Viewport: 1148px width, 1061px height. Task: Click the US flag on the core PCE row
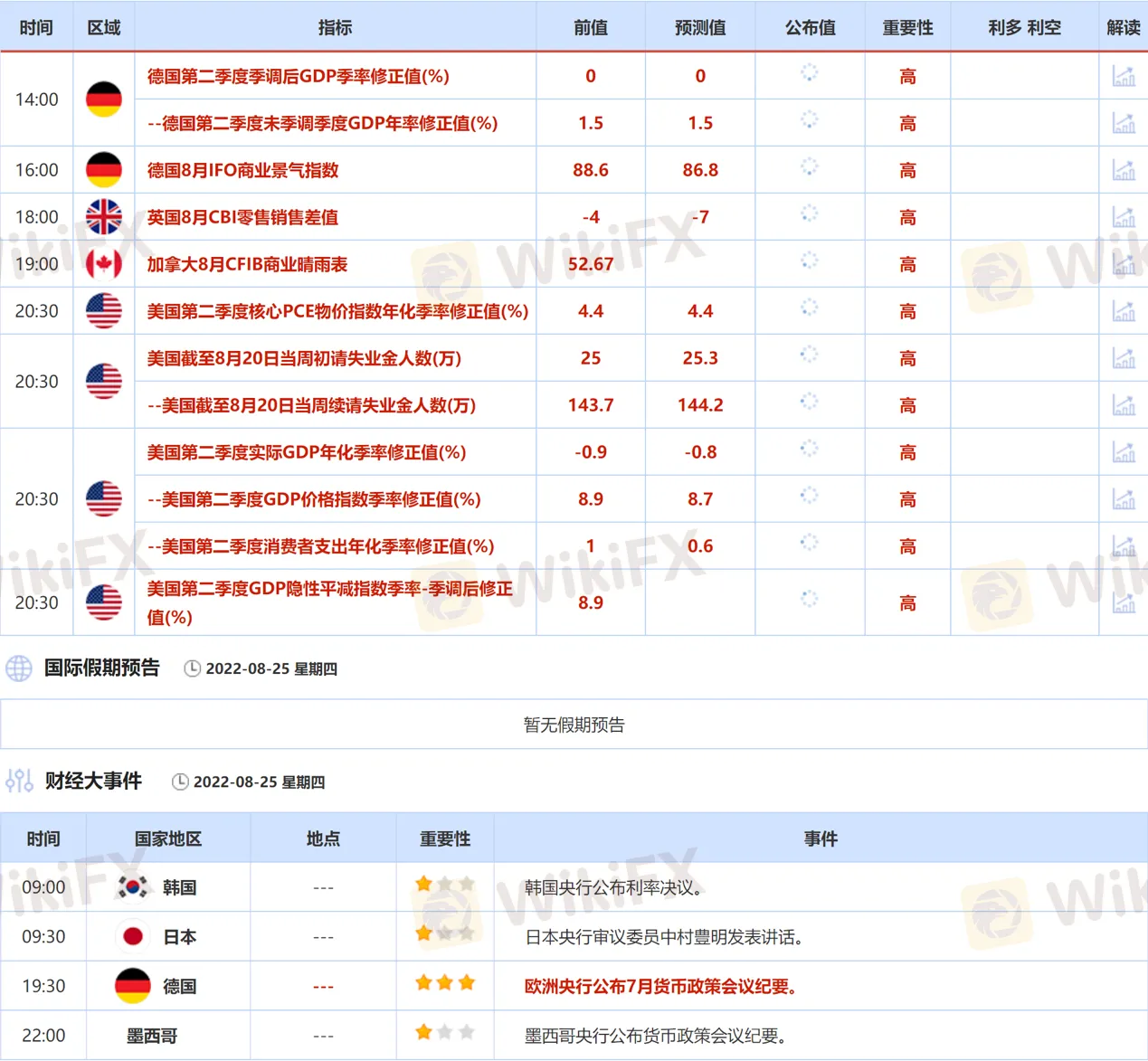(103, 310)
